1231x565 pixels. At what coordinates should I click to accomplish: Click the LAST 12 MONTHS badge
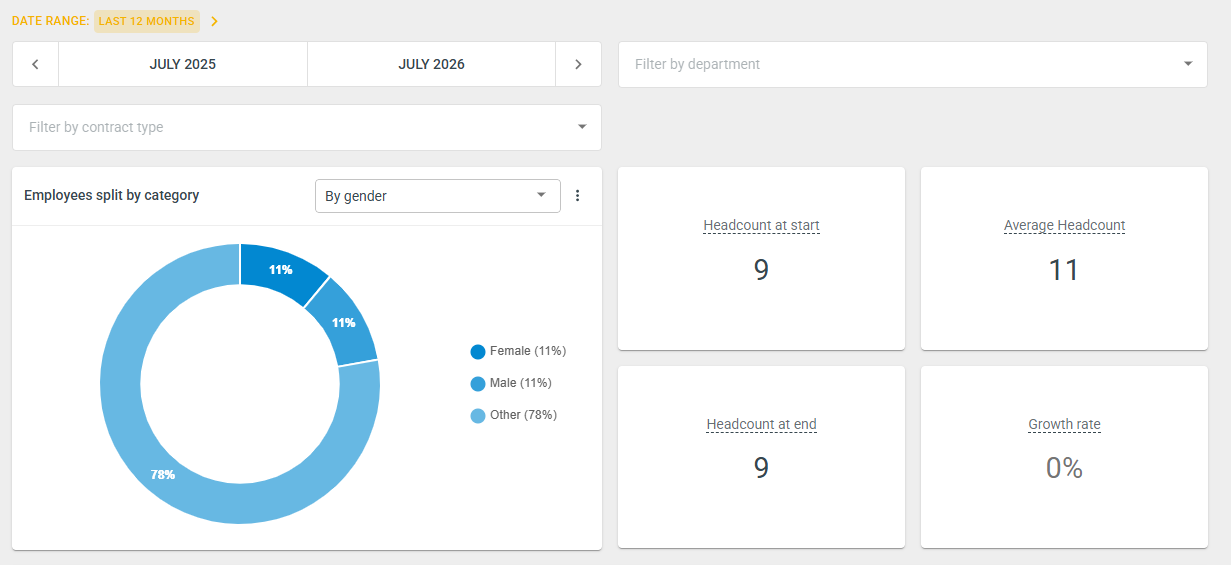click(147, 21)
